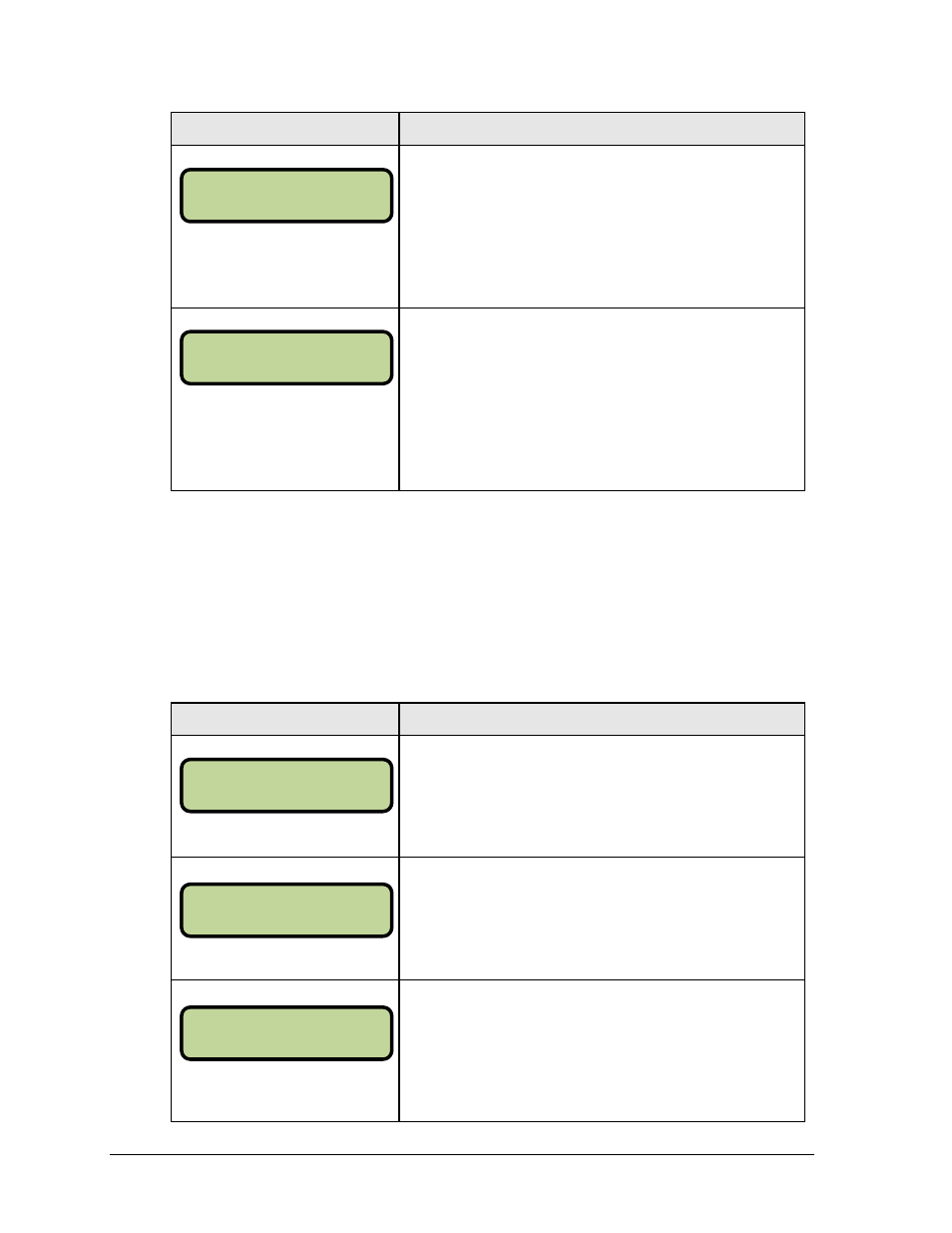Click blank space under the upper table's first green box
Screen dimensions: 952x1233
pos(285,265)
